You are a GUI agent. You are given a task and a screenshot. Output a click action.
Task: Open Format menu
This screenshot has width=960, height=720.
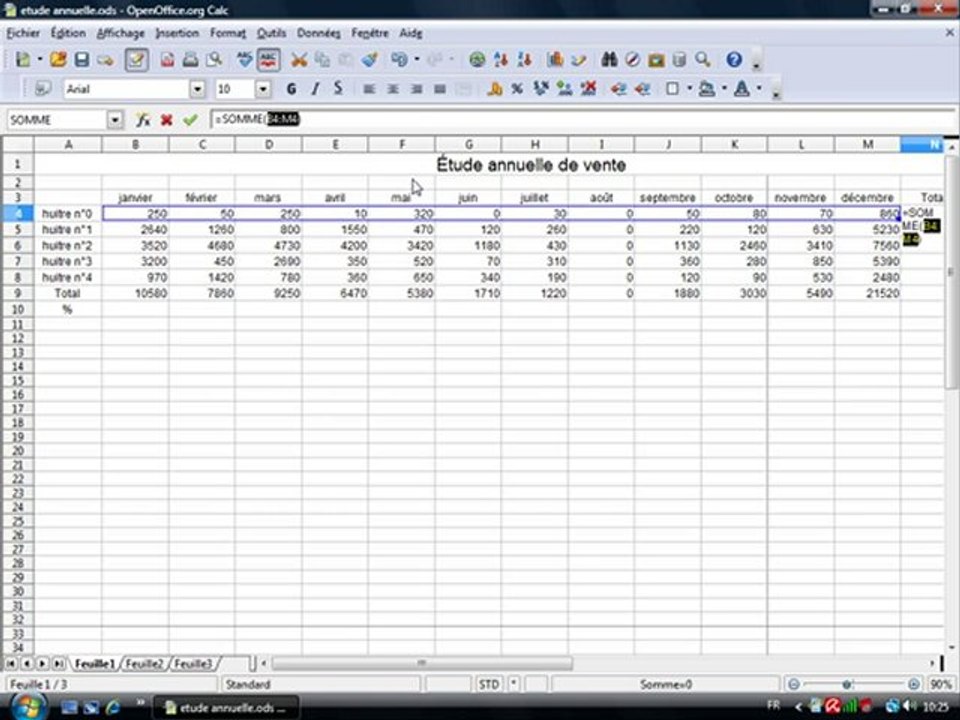point(228,33)
